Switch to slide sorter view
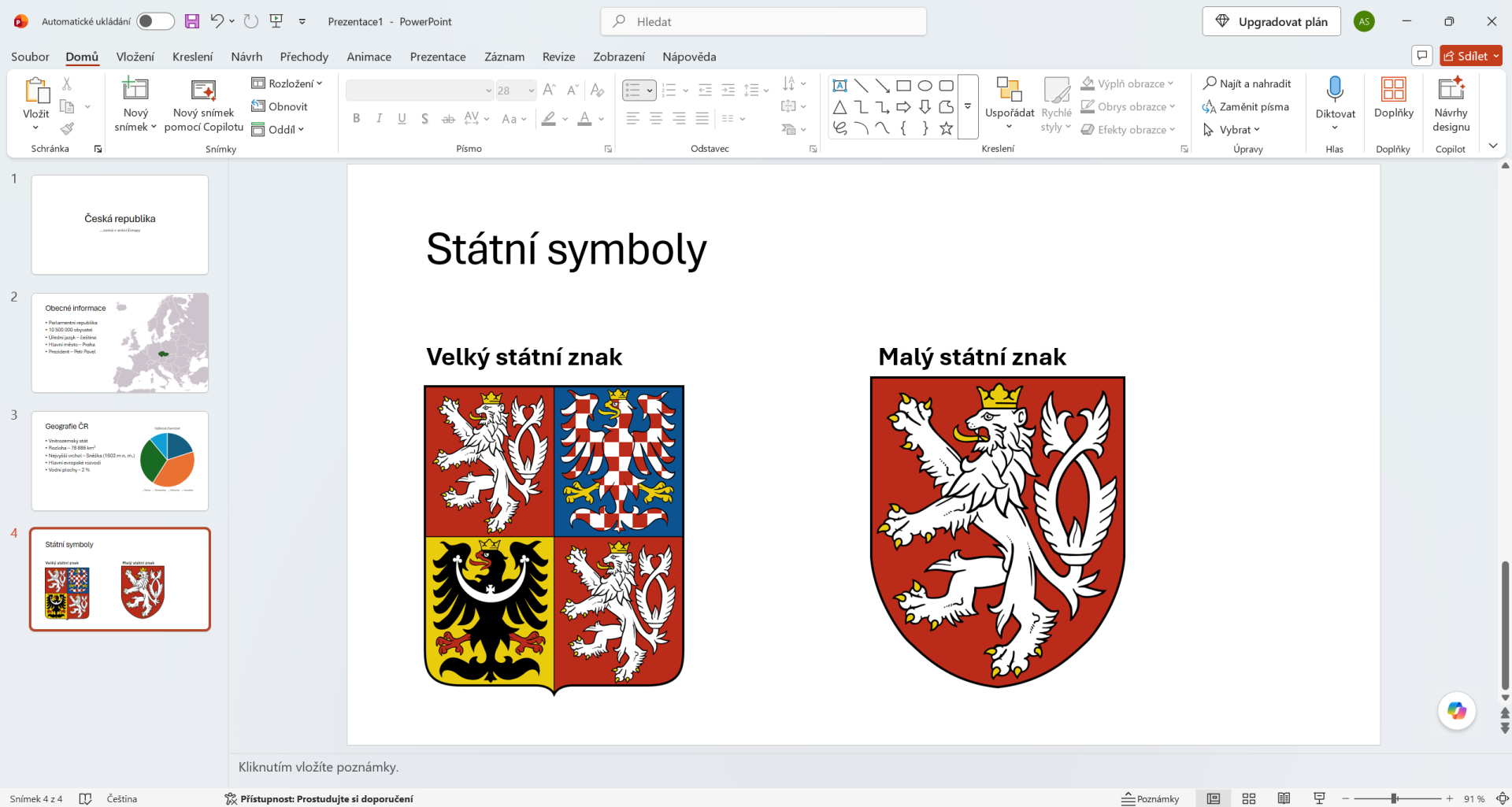The height and width of the screenshot is (807, 1512). pos(1249,798)
